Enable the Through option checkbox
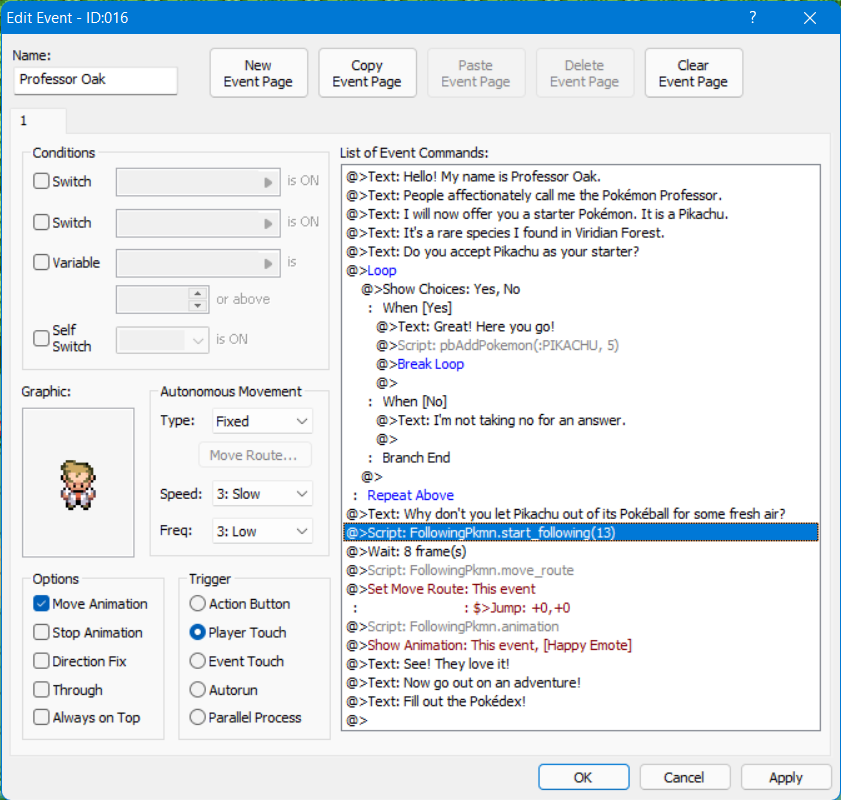The height and width of the screenshot is (800, 841). click(x=42, y=690)
